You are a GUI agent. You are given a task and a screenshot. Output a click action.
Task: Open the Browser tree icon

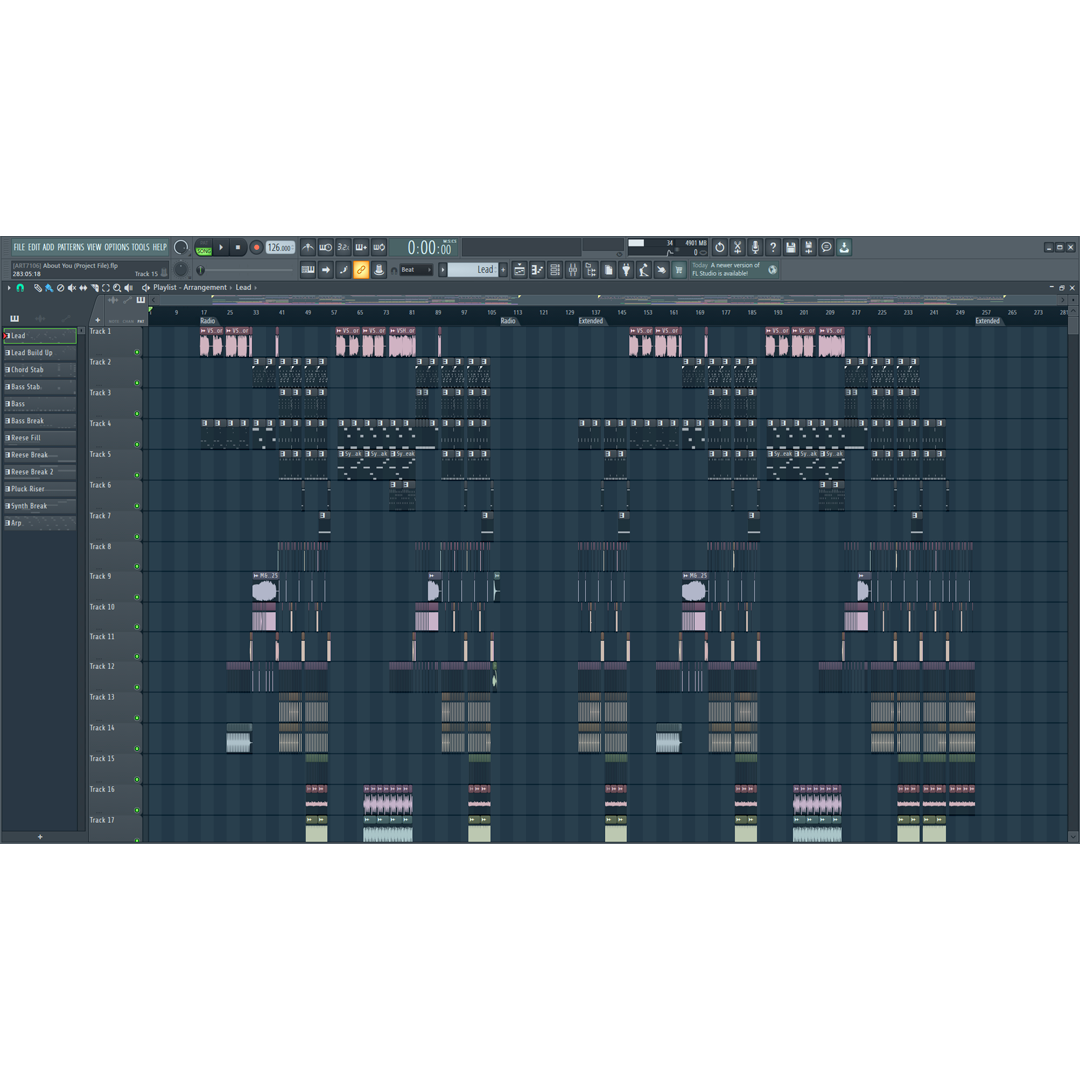[590, 270]
